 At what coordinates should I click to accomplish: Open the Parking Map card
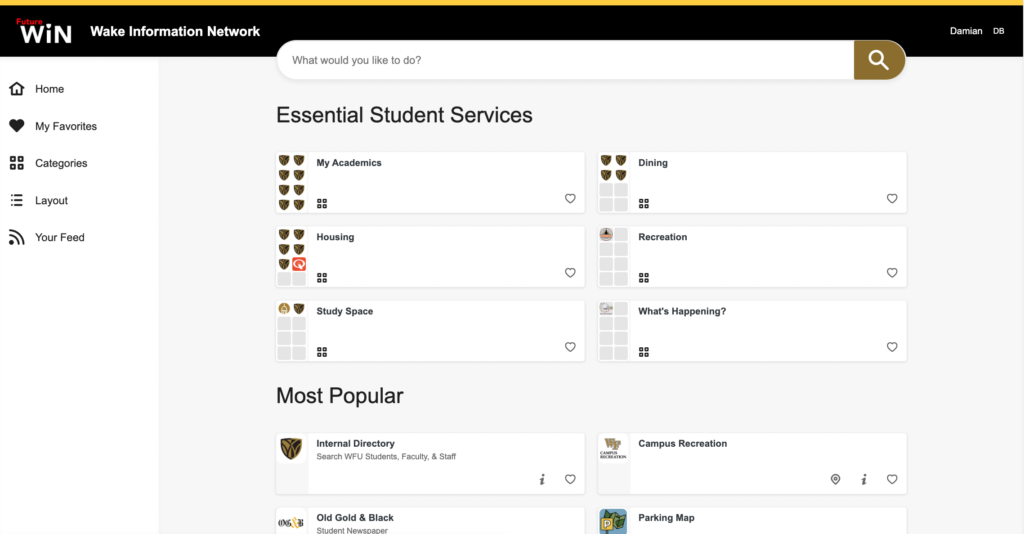point(752,521)
